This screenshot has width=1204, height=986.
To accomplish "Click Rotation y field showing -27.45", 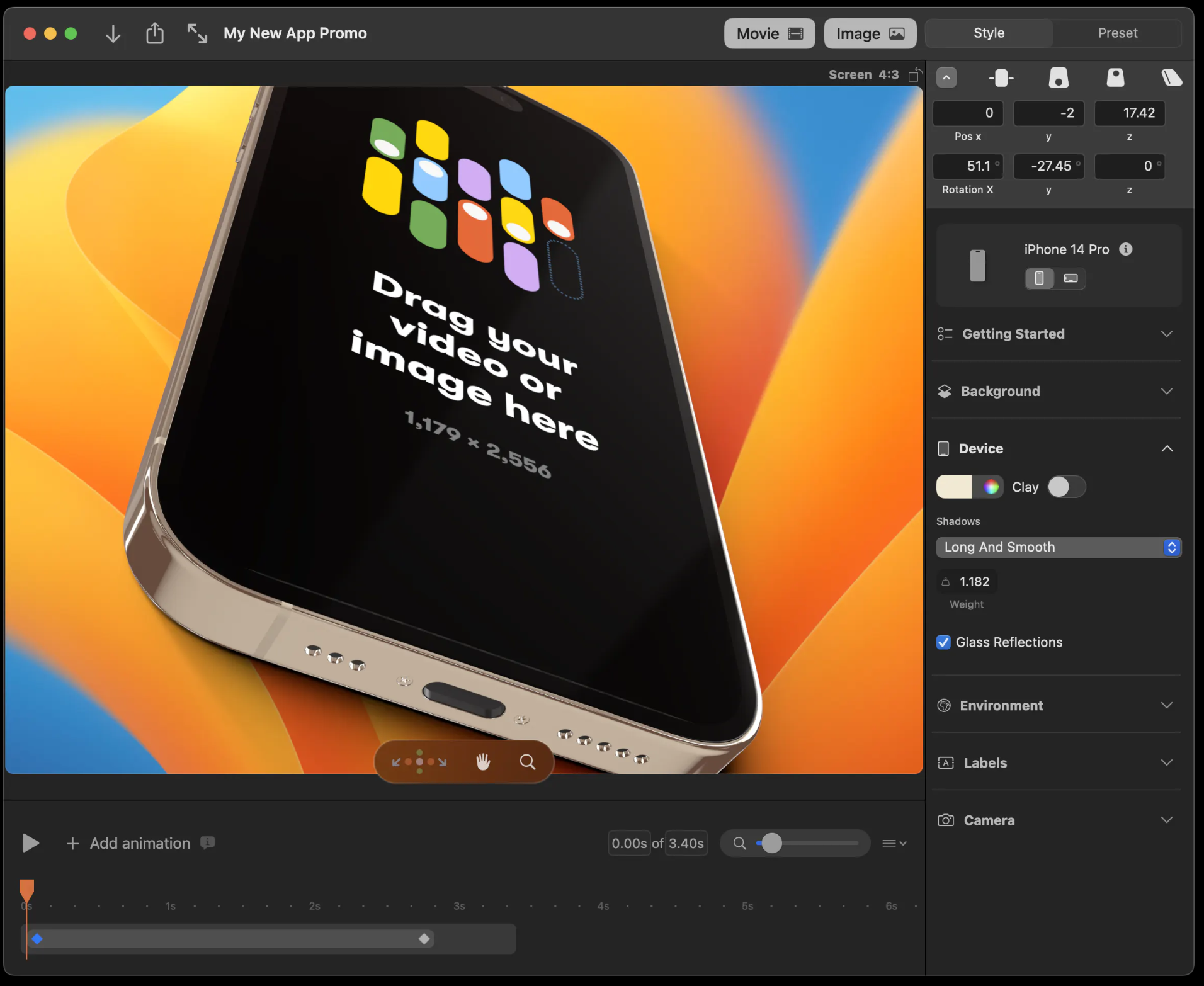I will pos(1048,166).
